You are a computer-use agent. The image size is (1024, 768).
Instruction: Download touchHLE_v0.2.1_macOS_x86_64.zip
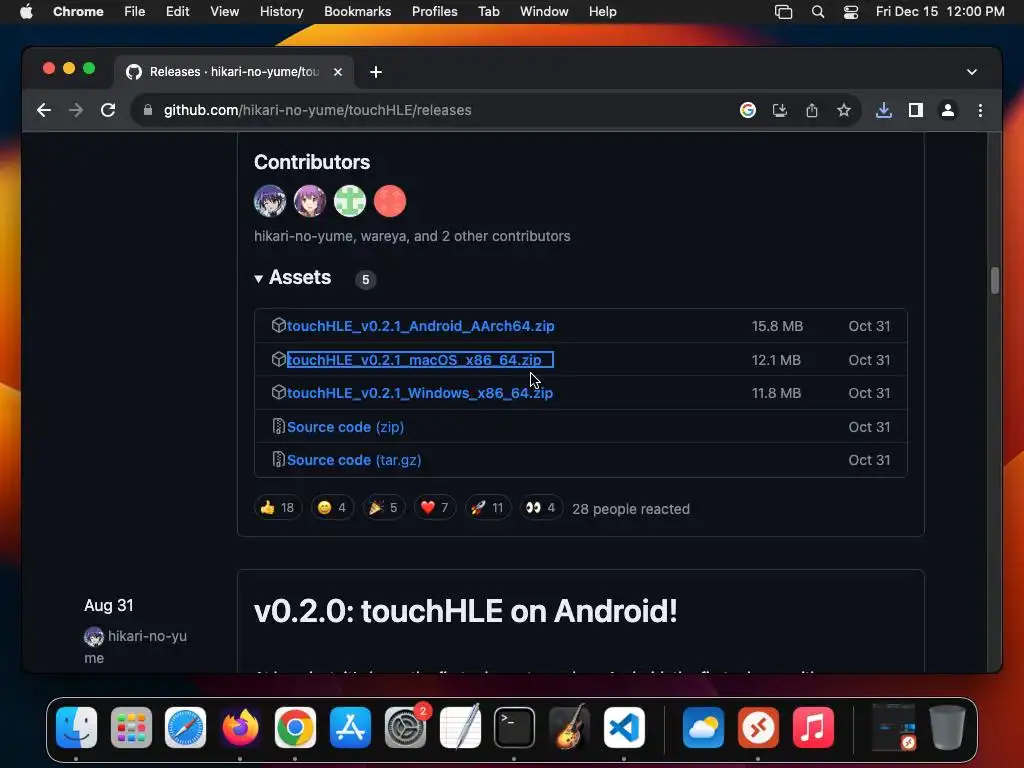[421, 360]
